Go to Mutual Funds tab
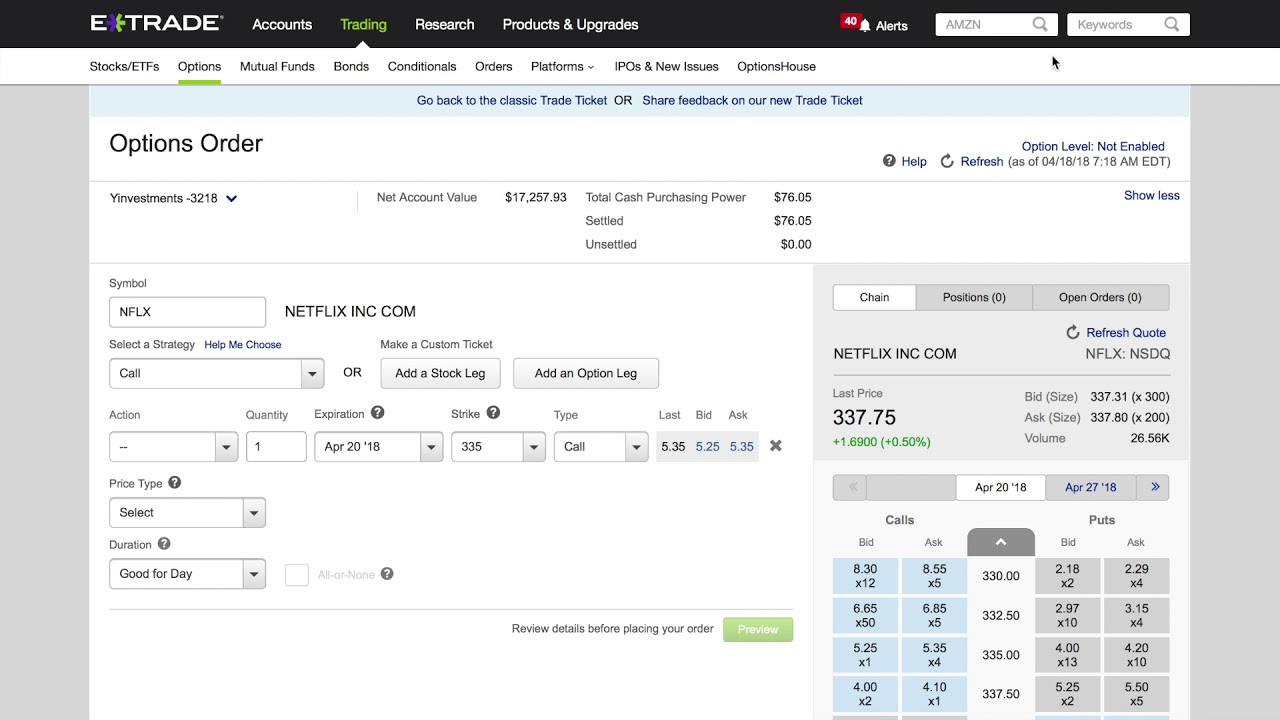The height and width of the screenshot is (720, 1280). tap(277, 66)
